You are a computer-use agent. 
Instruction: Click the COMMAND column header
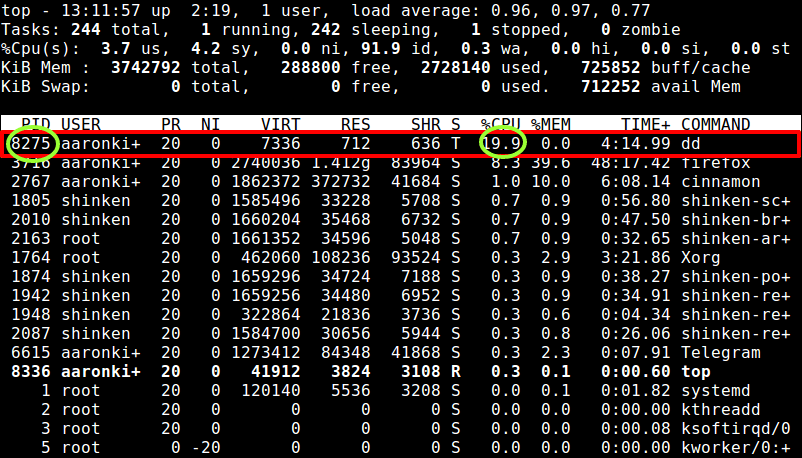716,124
